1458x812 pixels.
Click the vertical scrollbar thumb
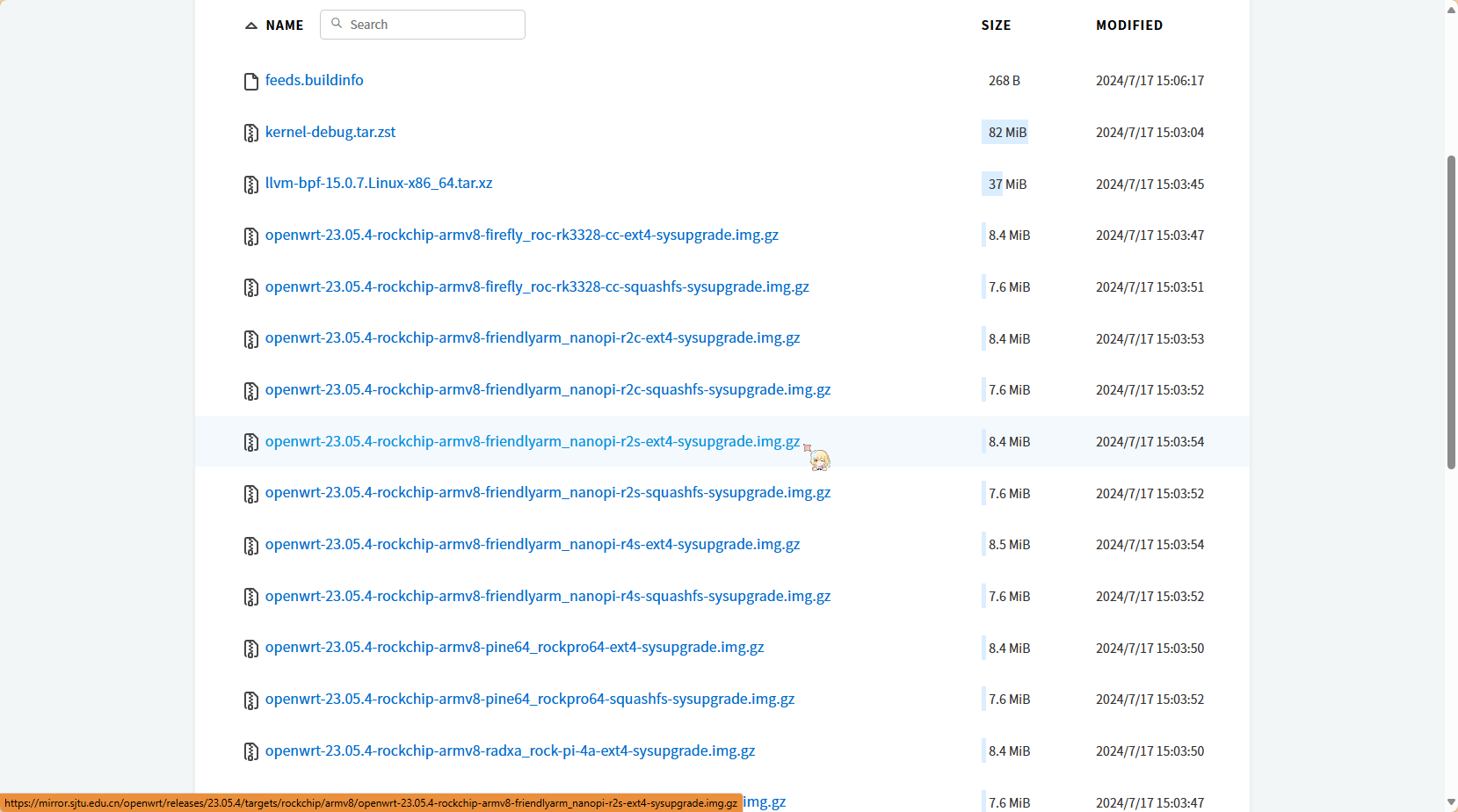[x=1451, y=312]
